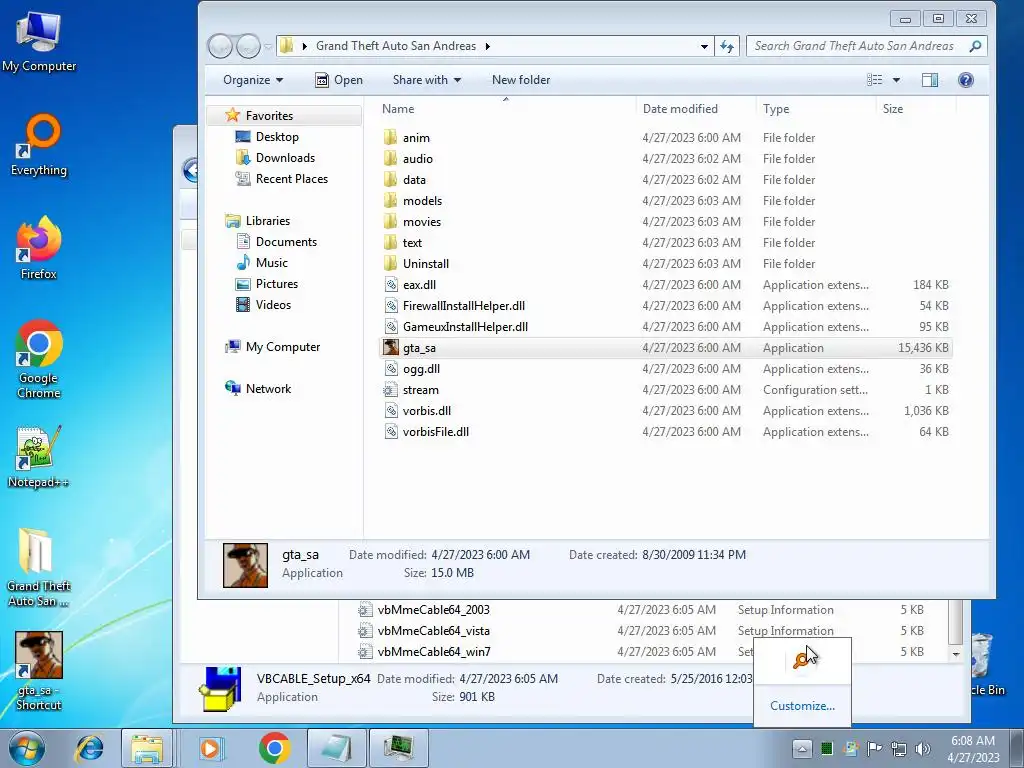The width and height of the screenshot is (1024, 768).
Task: Select the ogg.dll file
Action: (x=666, y=368)
